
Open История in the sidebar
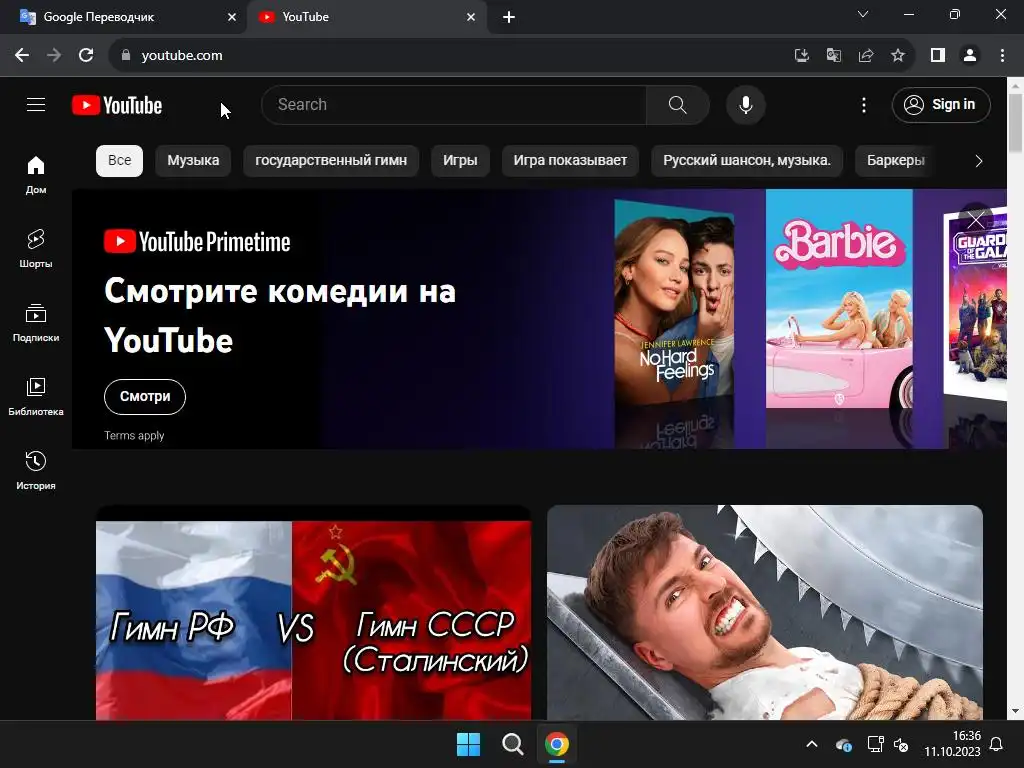coord(36,470)
